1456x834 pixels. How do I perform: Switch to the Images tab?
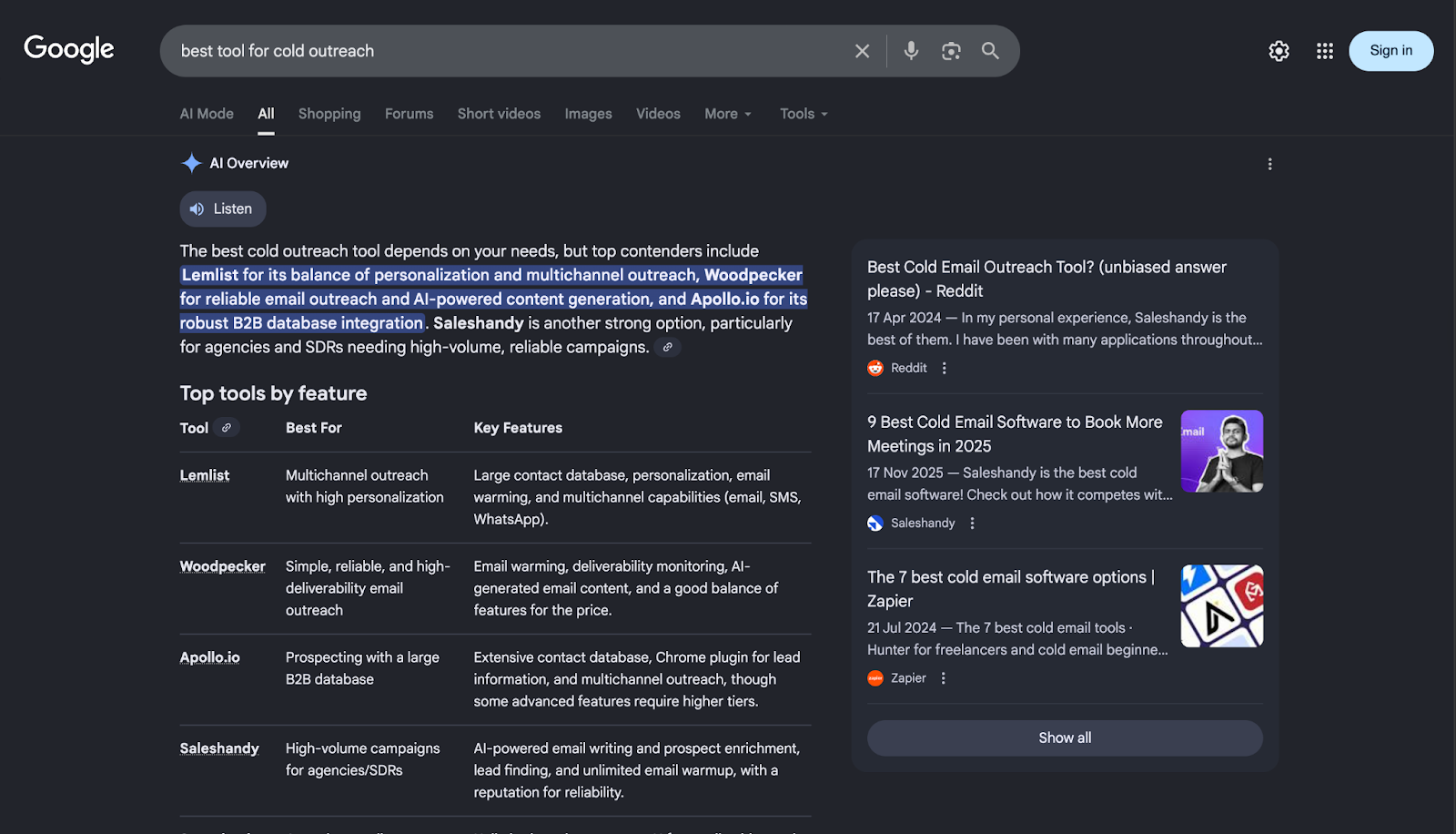point(588,114)
